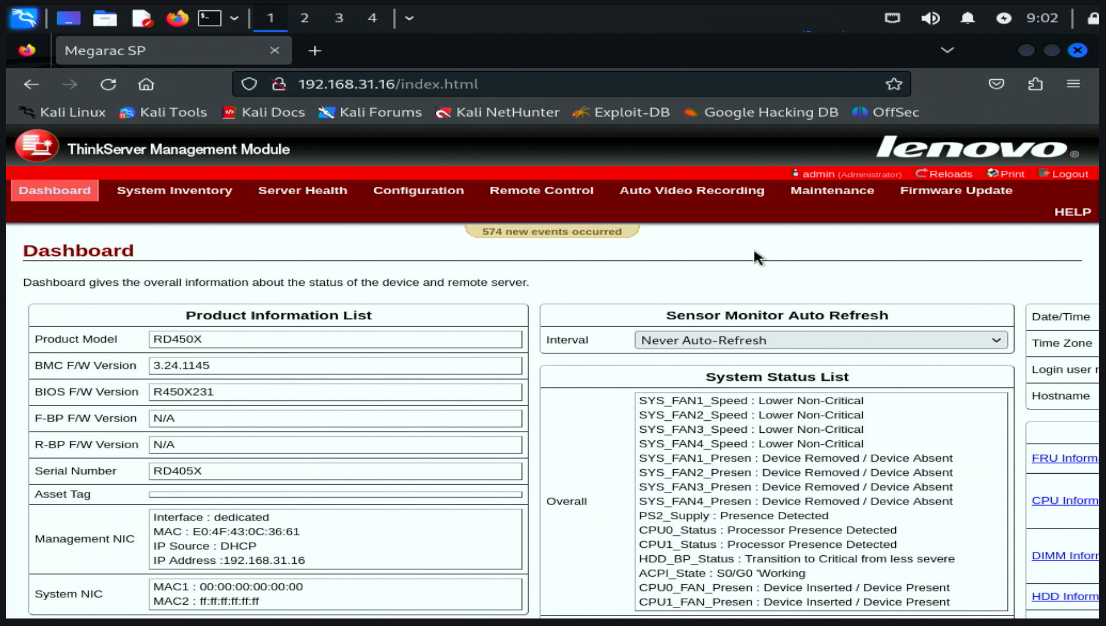Click the HELP button
The height and width of the screenshot is (626, 1106).
click(x=1072, y=212)
